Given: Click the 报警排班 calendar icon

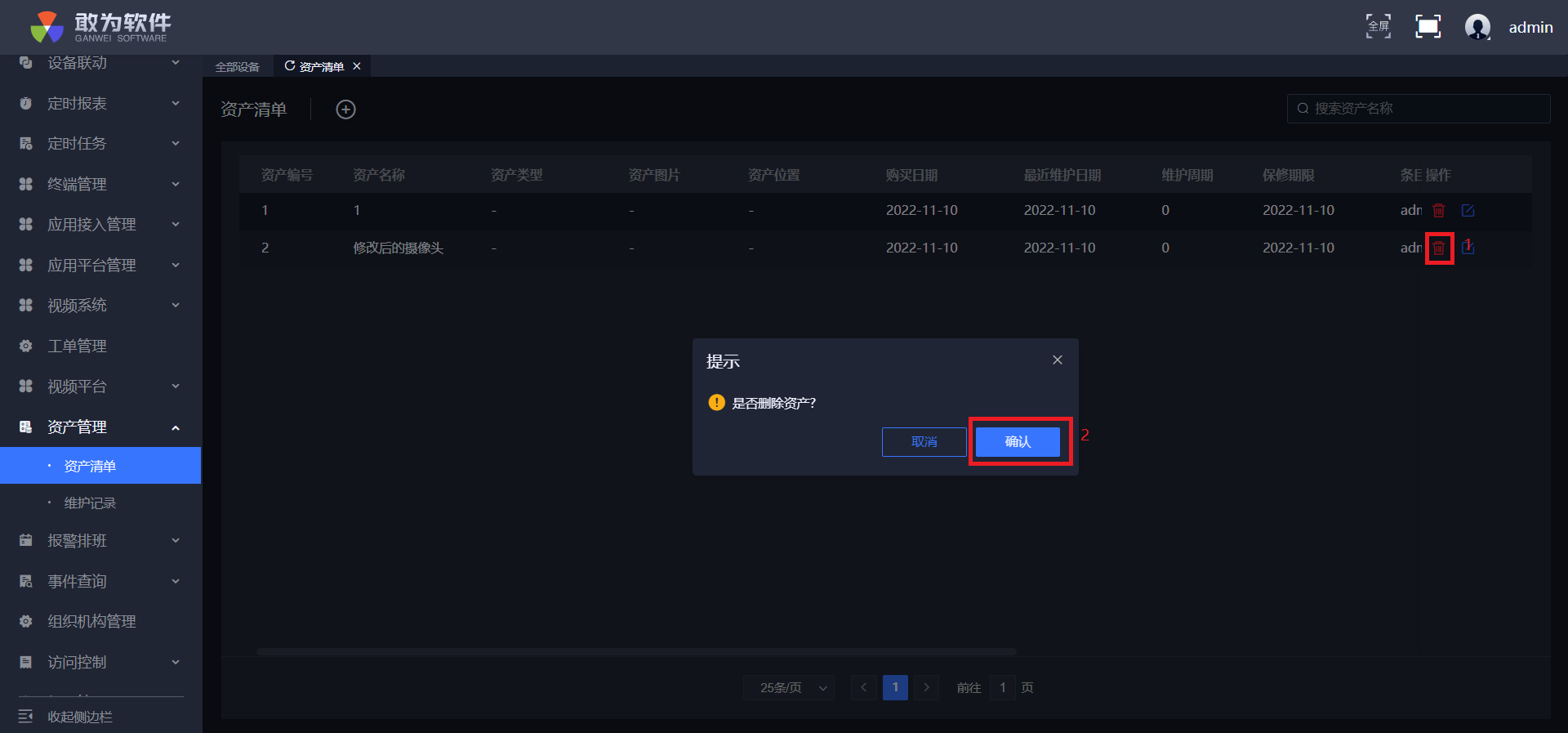Looking at the screenshot, I should pos(25,541).
